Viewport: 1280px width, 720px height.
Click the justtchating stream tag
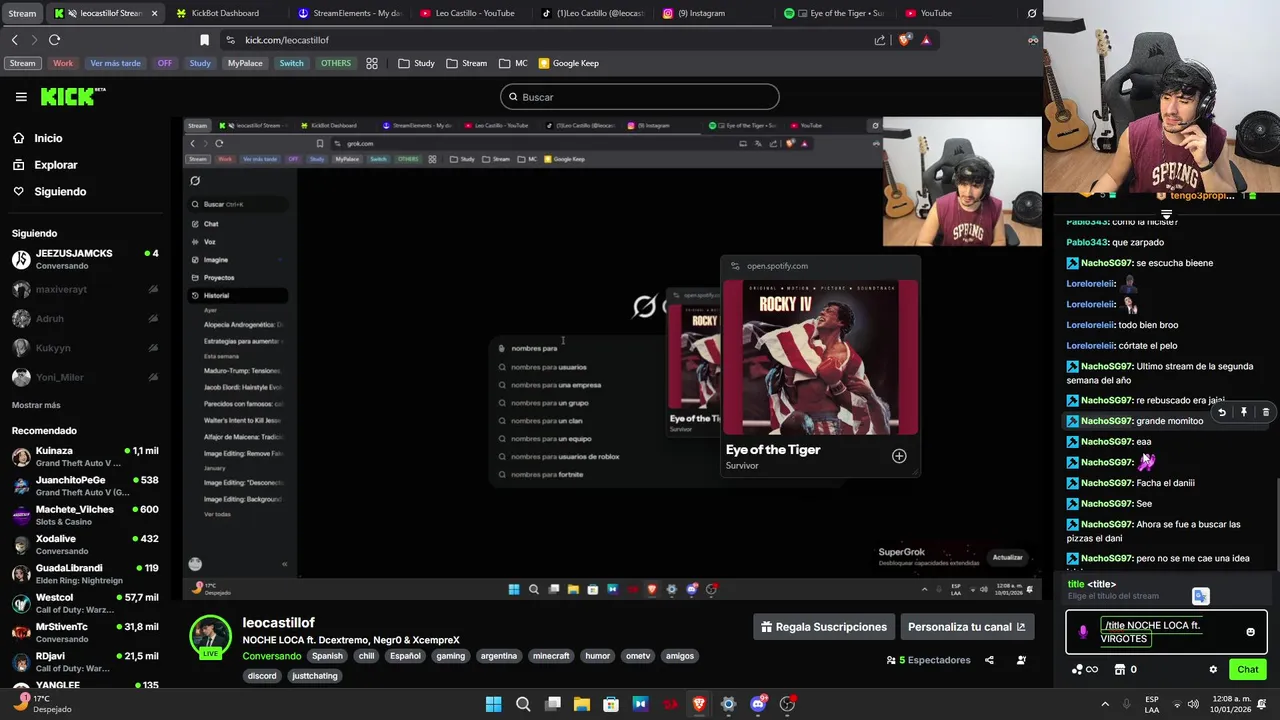point(315,676)
